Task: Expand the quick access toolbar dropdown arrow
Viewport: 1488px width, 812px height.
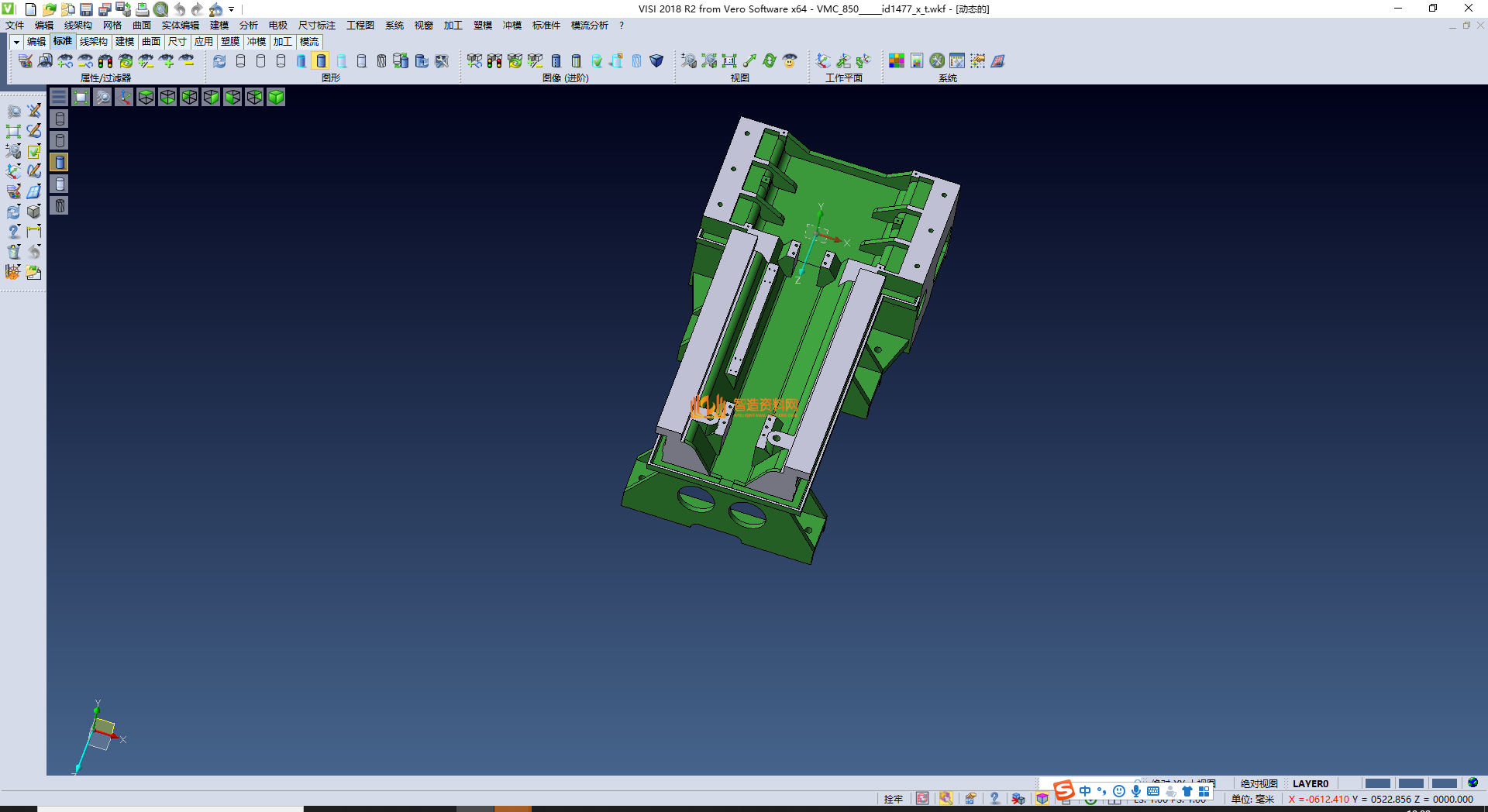Action: [x=232, y=9]
